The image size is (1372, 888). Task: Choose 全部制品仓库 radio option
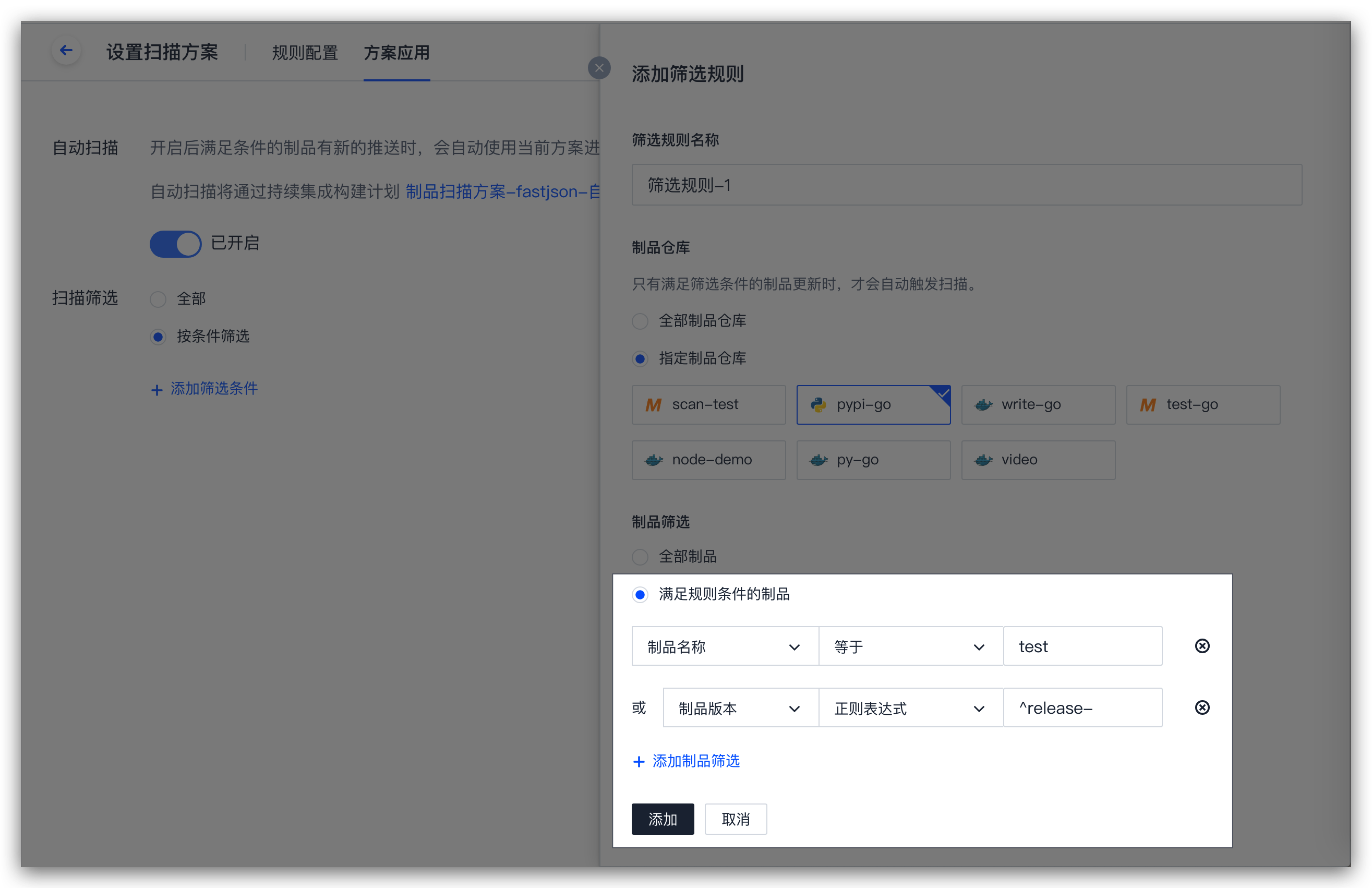pyautogui.click(x=640, y=321)
